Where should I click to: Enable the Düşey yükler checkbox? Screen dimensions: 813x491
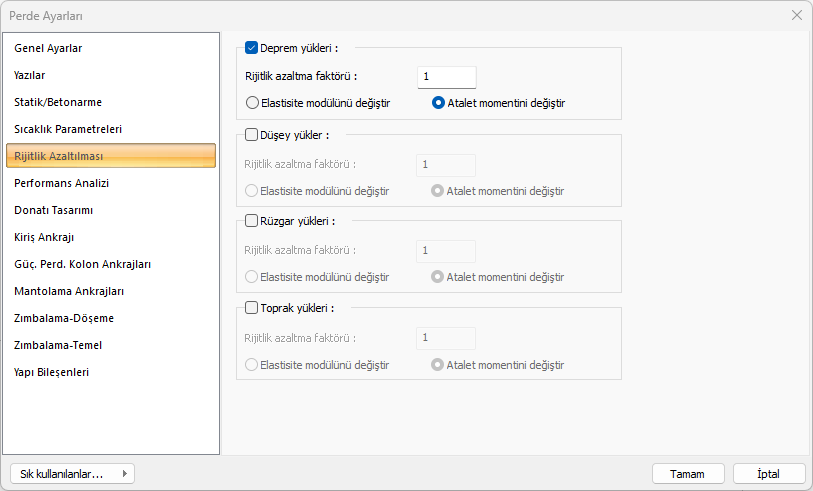(x=252, y=134)
